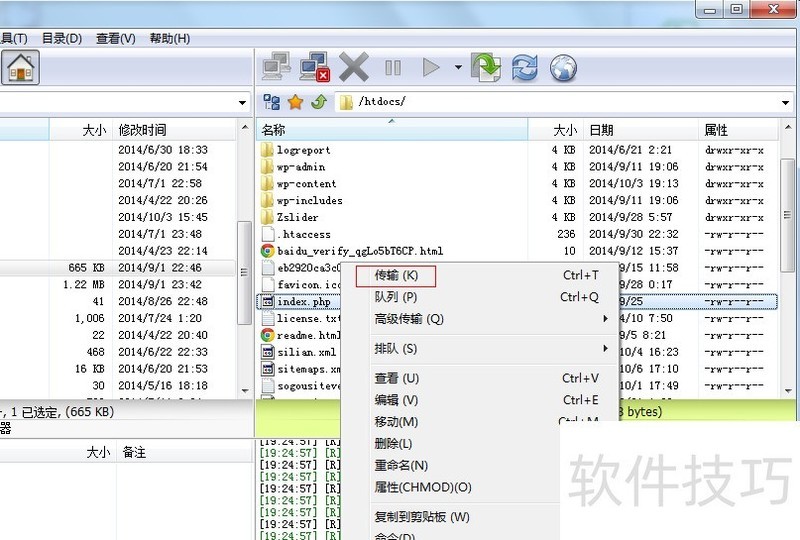Click the 修改时间 column header in local pane
The width and height of the screenshot is (800, 540).
tap(142, 130)
